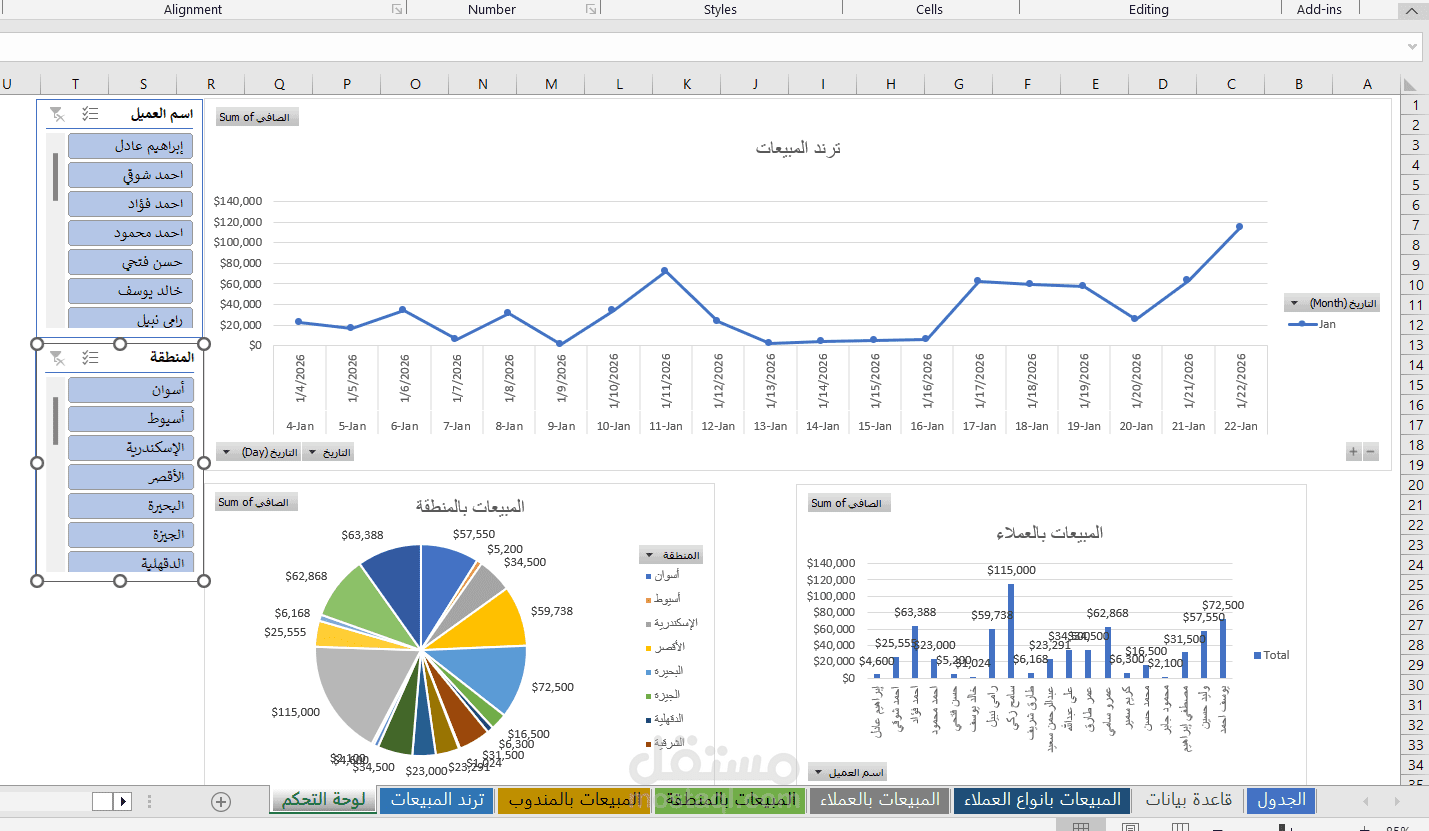The width and height of the screenshot is (1429, 831).
Task: Select region الجيزة in the المنطقة slicer
Action: (x=131, y=535)
